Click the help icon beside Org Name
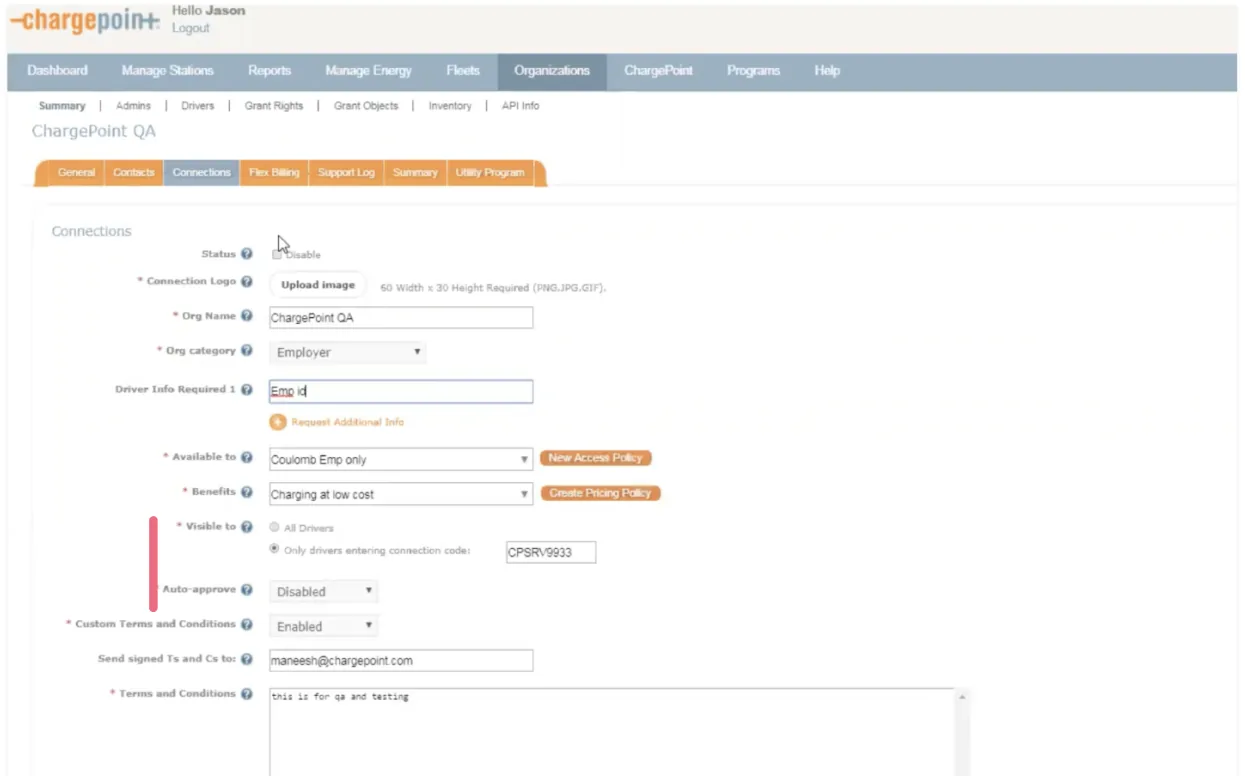Screen dimensions: 1245x776 pos(246,316)
